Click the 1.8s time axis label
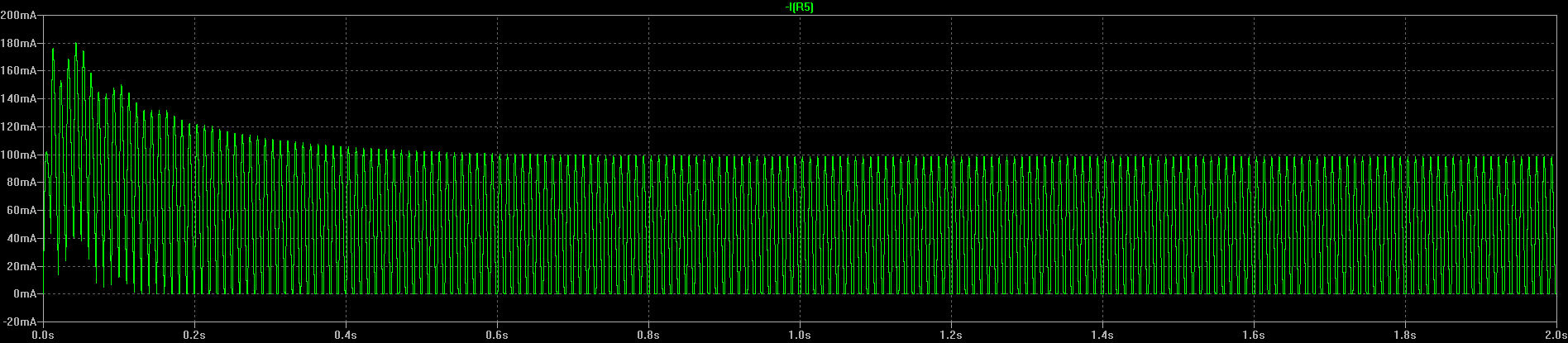1568x343 pixels. pyautogui.click(x=1405, y=336)
